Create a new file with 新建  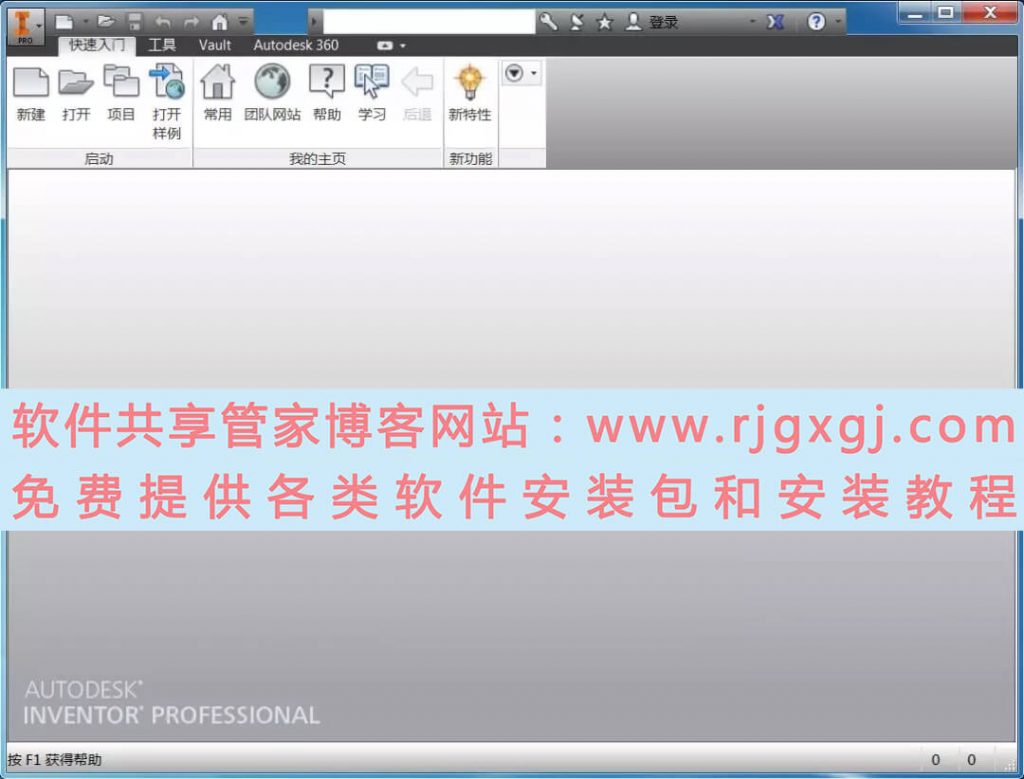pyautogui.click(x=31, y=93)
